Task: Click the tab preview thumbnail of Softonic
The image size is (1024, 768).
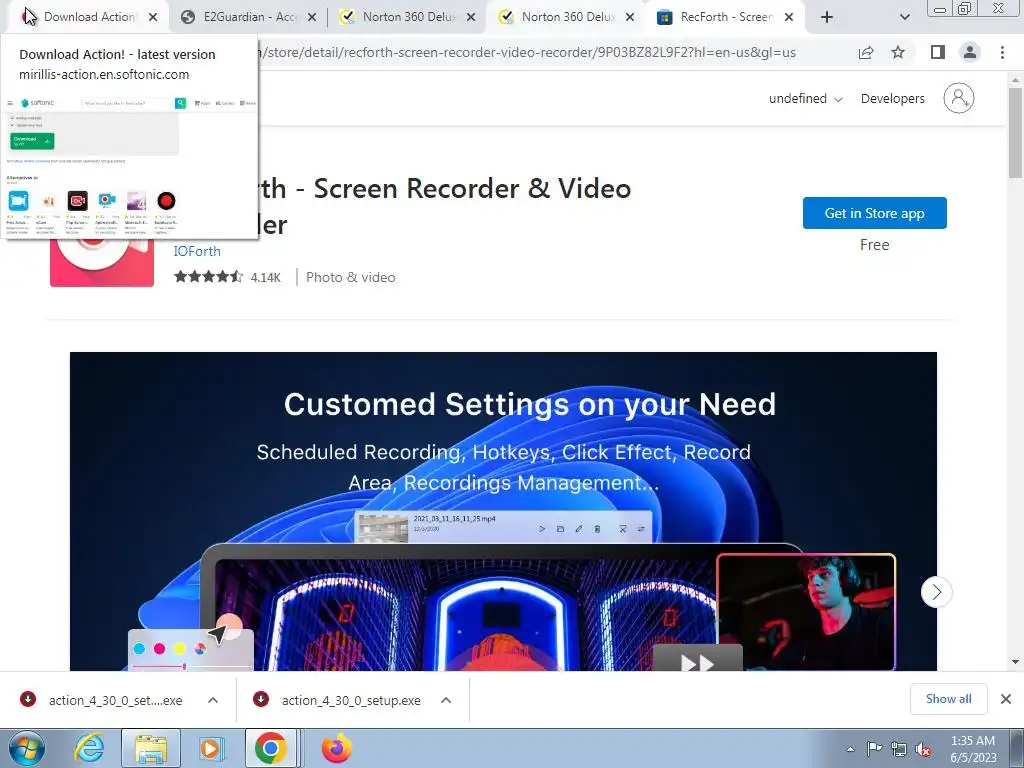Action: [130, 166]
